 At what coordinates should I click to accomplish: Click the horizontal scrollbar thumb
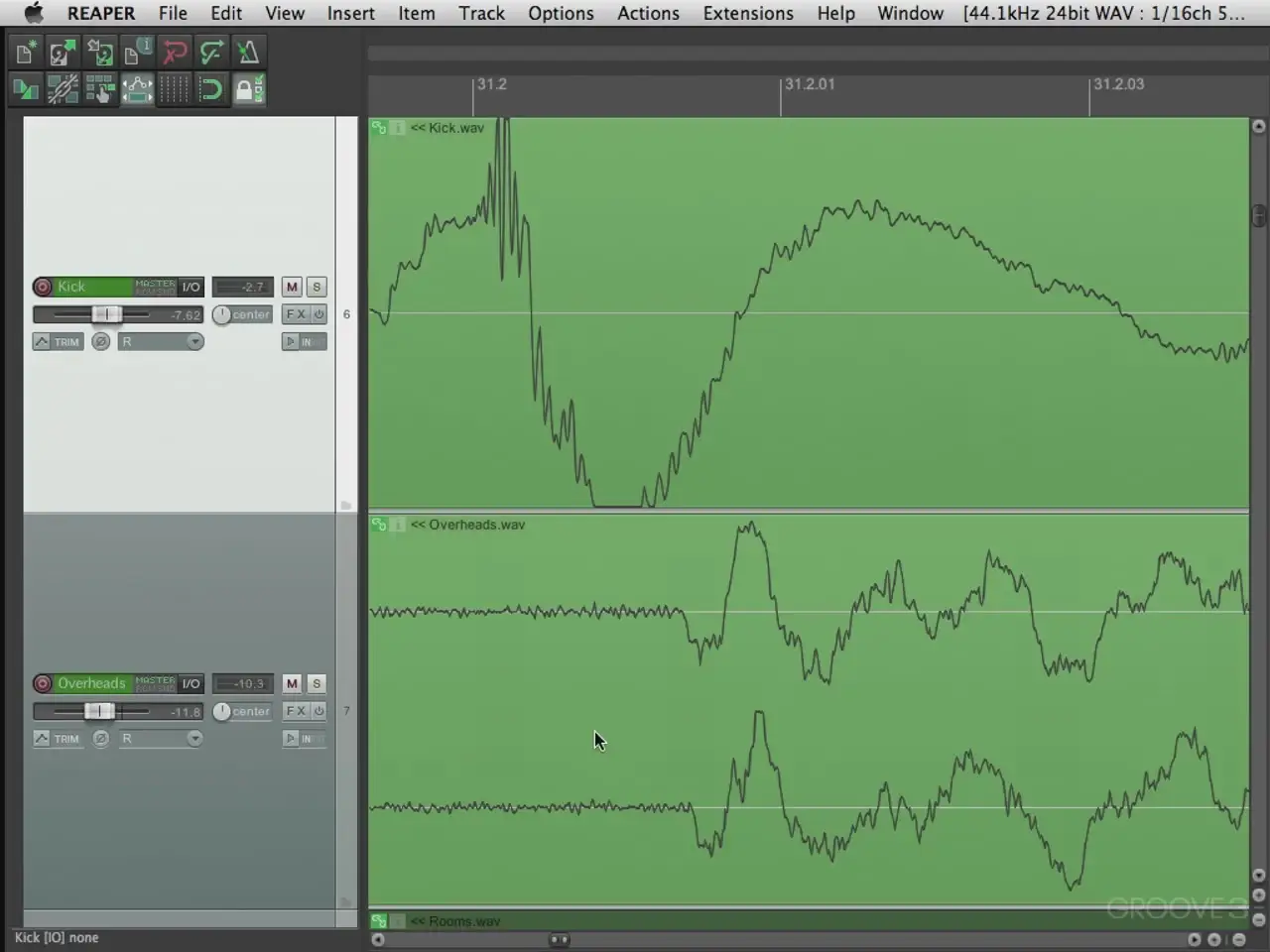tap(560, 939)
